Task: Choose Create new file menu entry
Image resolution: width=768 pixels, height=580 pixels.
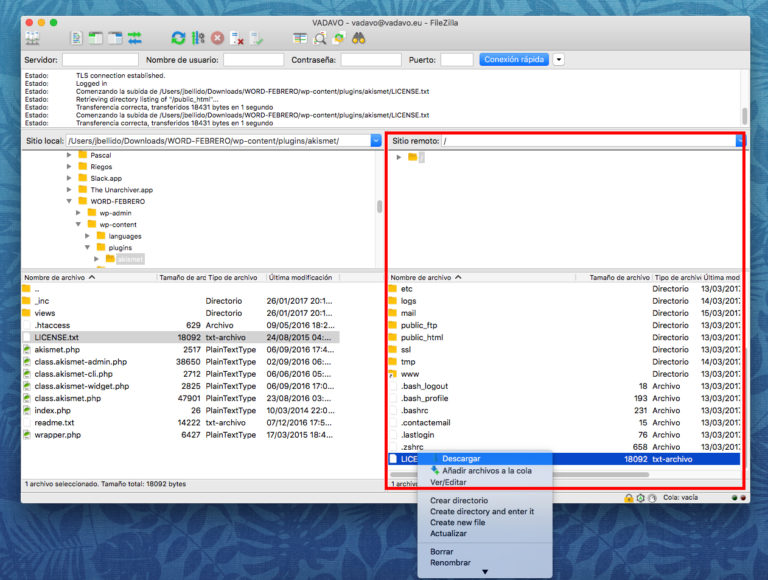Action: click(457, 523)
